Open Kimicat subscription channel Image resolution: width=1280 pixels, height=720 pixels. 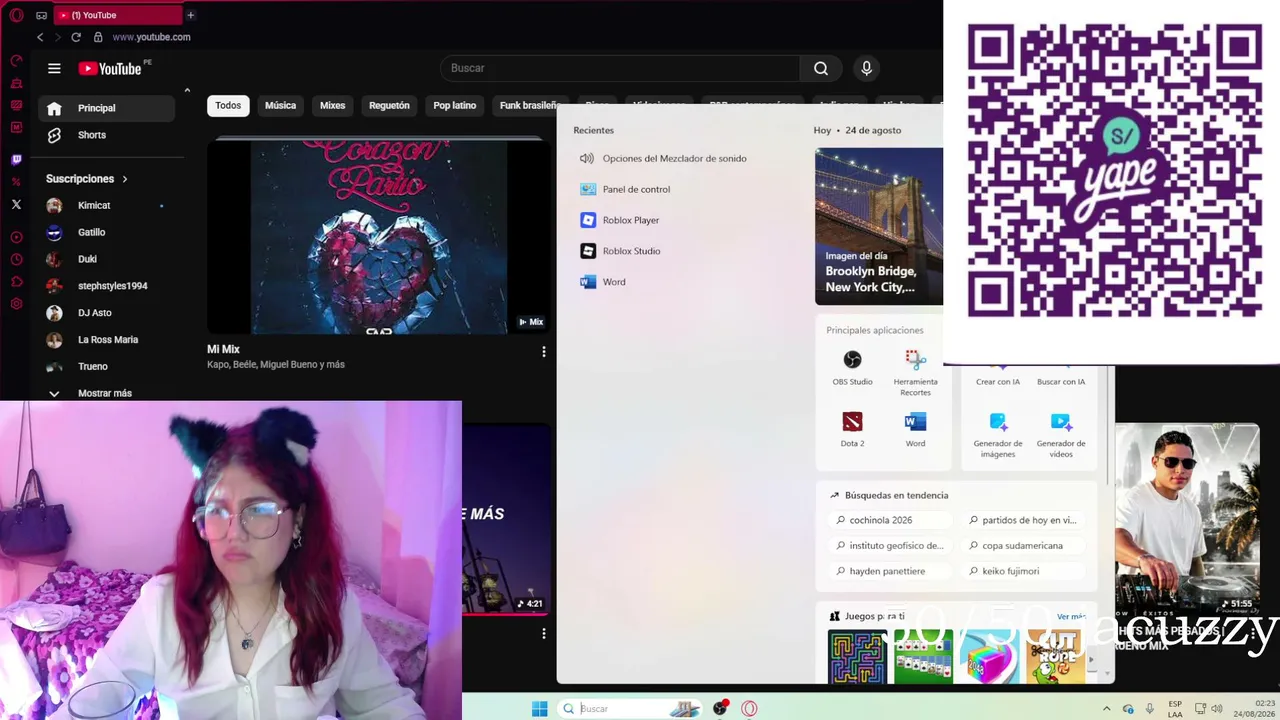point(107,205)
